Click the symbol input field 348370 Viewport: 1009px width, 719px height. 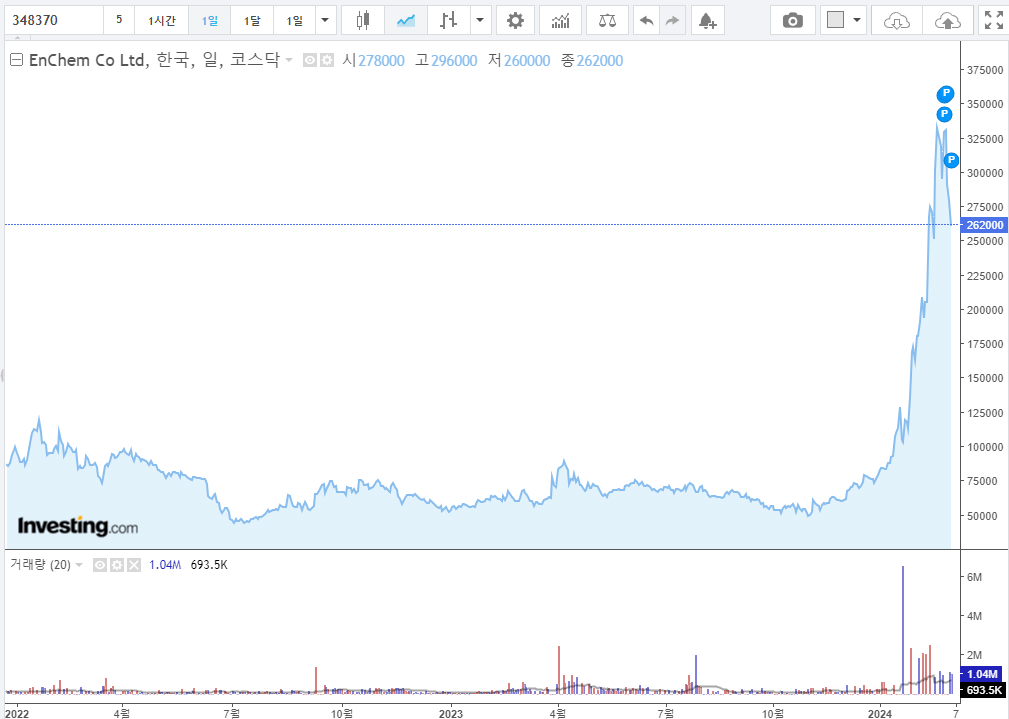[x=54, y=20]
